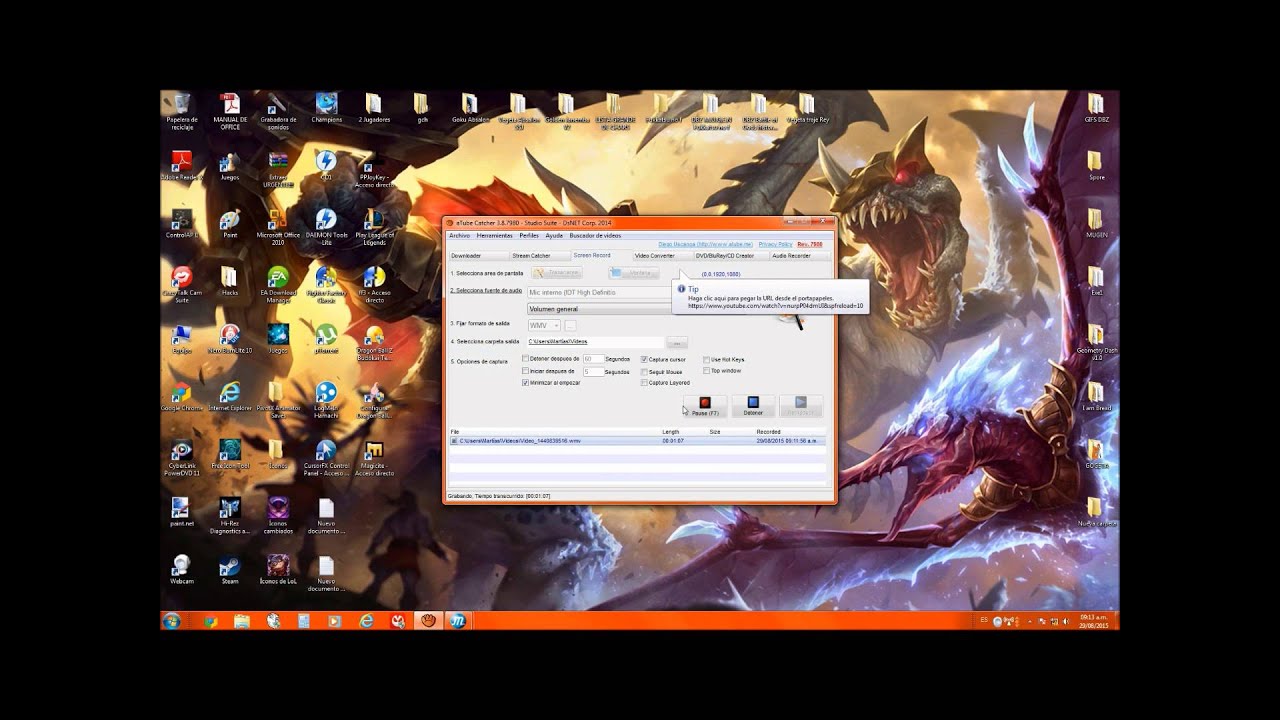Uncheck Minimizar al empezar
1280x720 pixels.
tap(526, 383)
